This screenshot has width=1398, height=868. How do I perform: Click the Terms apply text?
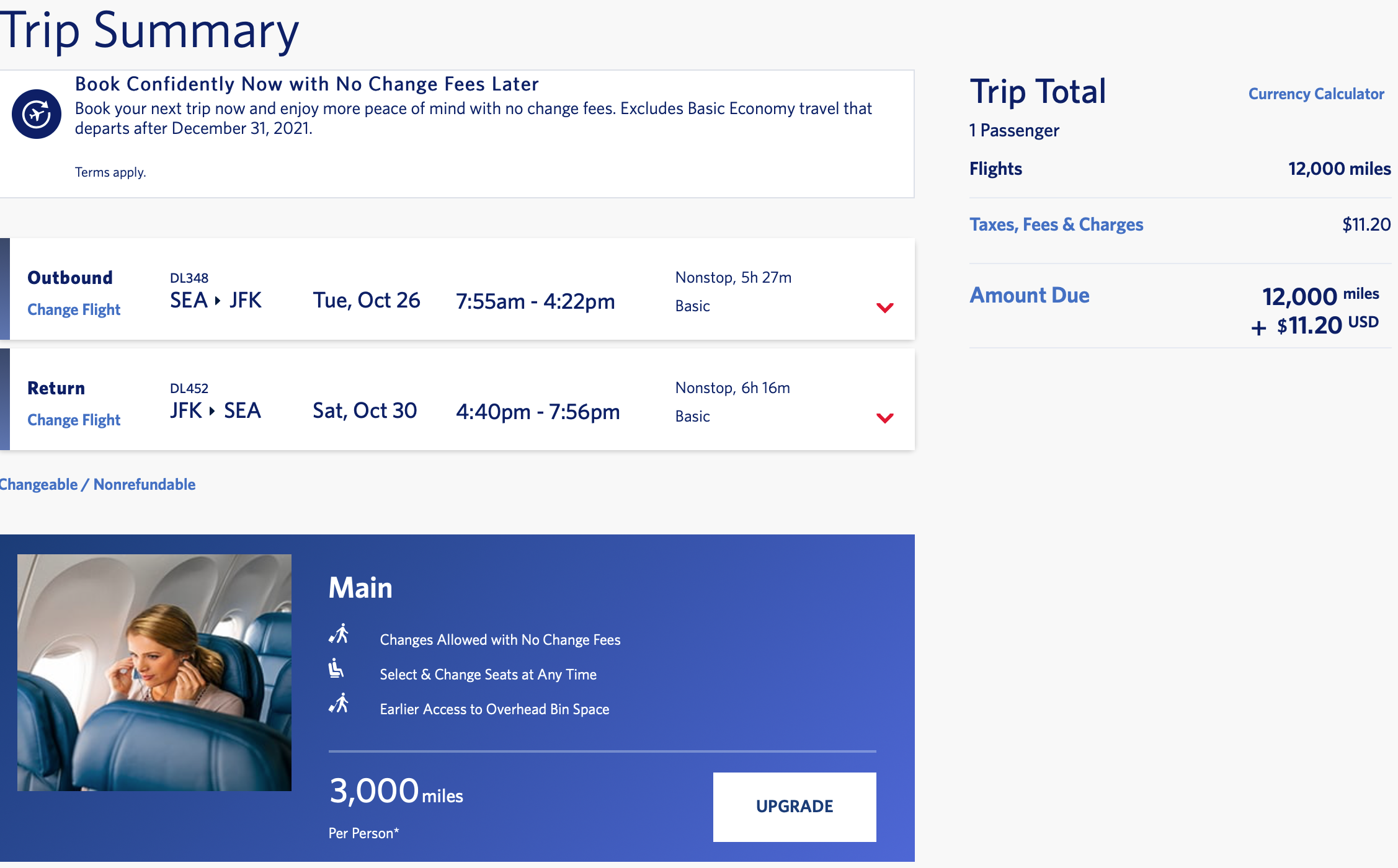pyautogui.click(x=110, y=172)
